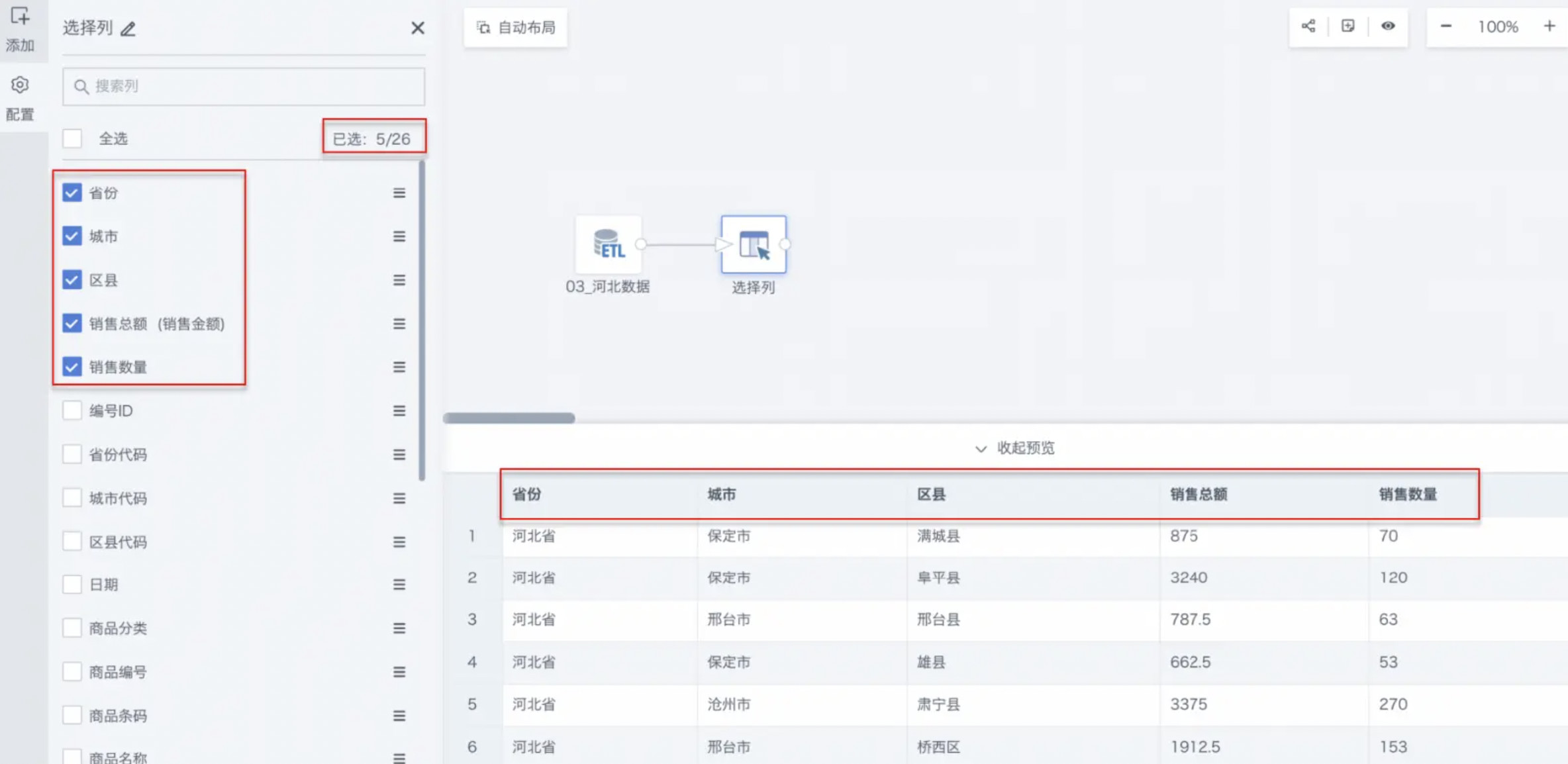Switch to the 配置 sidebar tab

click(x=20, y=98)
